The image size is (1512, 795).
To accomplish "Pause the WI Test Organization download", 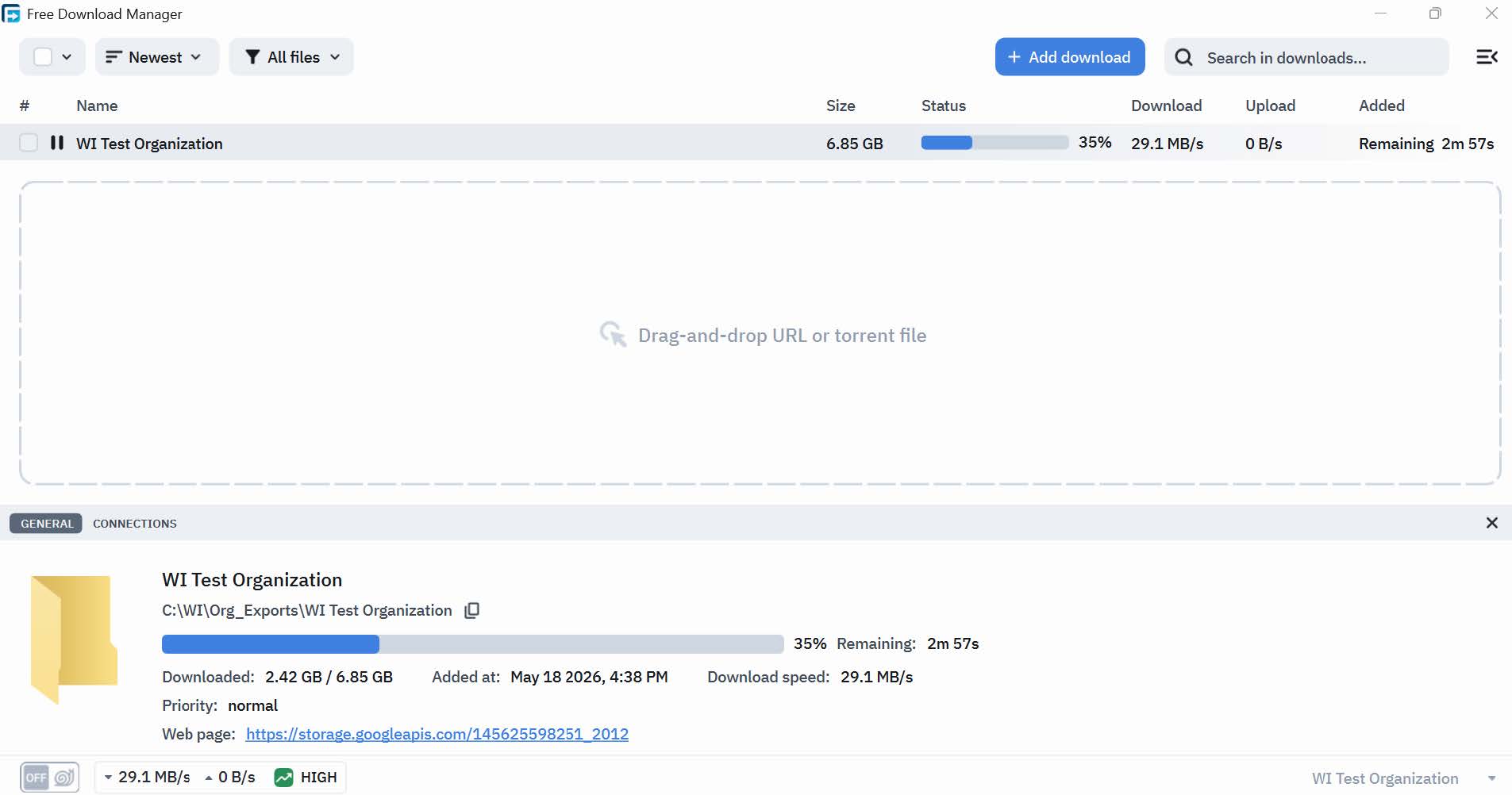I will point(56,143).
